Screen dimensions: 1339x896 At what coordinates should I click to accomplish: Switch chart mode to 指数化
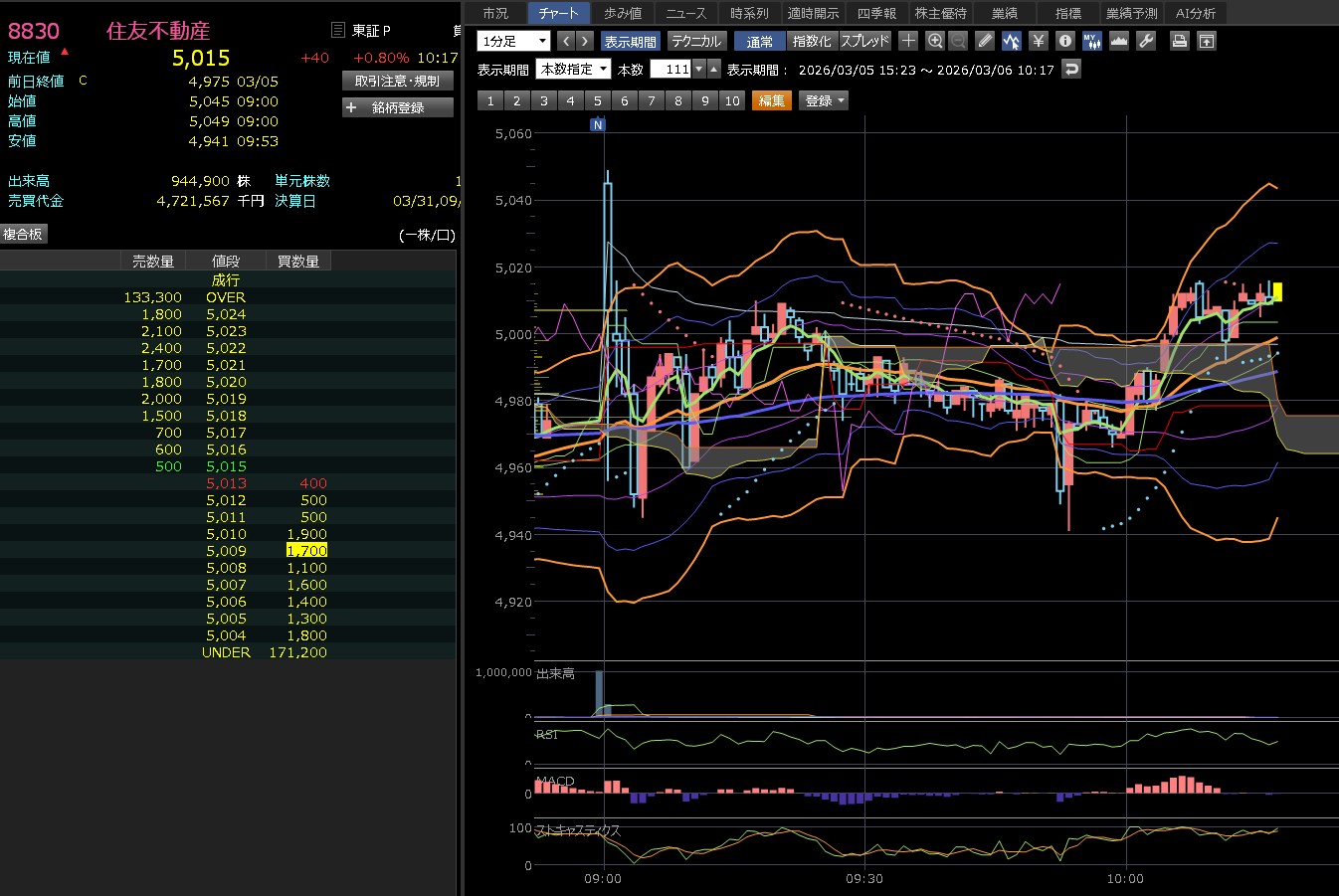pyautogui.click(x=812, y=41)
